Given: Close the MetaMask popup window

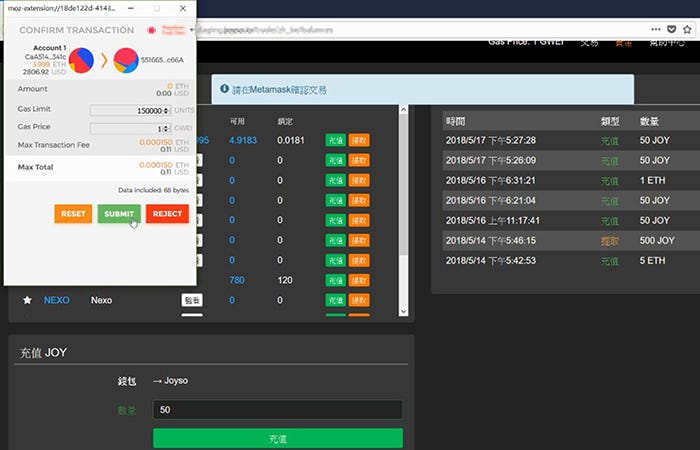Looking at the screenshot, I should click(x=183, y=8).
